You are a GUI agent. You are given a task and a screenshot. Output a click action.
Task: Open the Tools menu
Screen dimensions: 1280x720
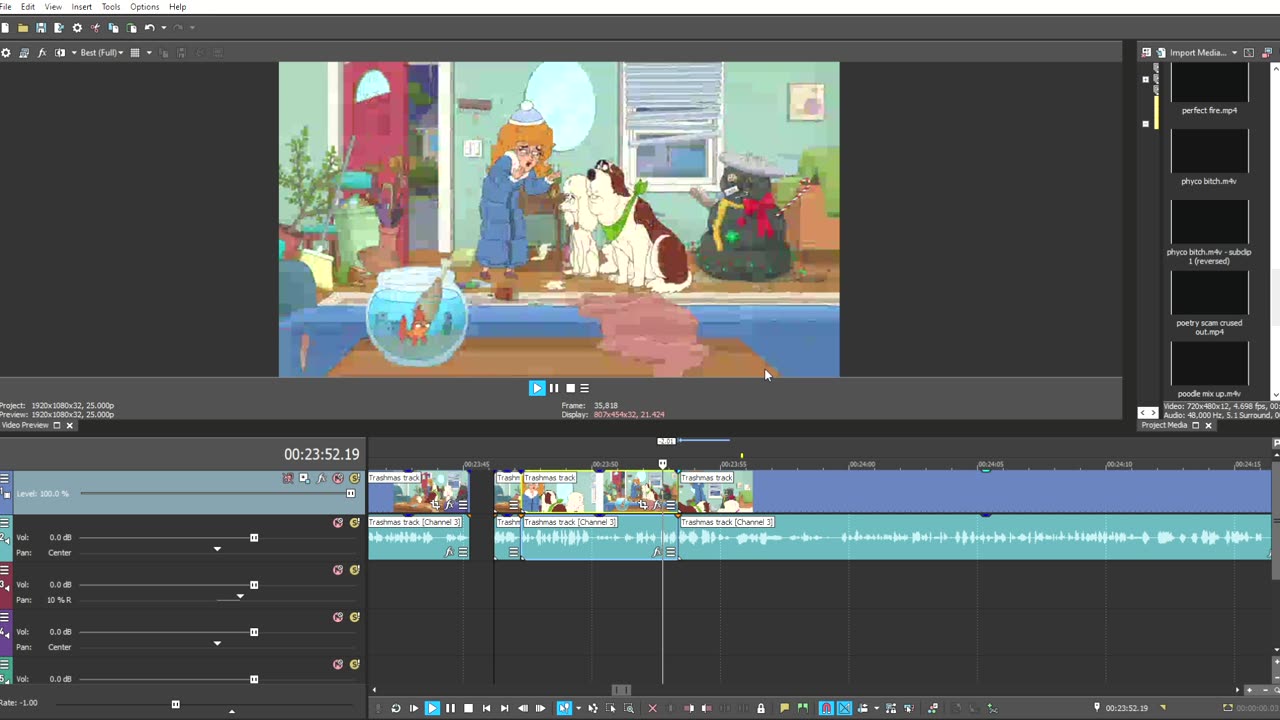point(111,7)
